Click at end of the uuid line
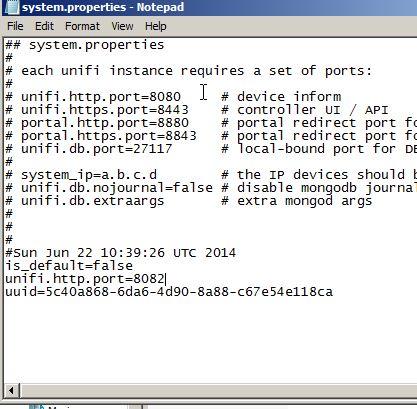Image resolution: width=417 pixels, height=409 pixels. [x=333, y=292]
